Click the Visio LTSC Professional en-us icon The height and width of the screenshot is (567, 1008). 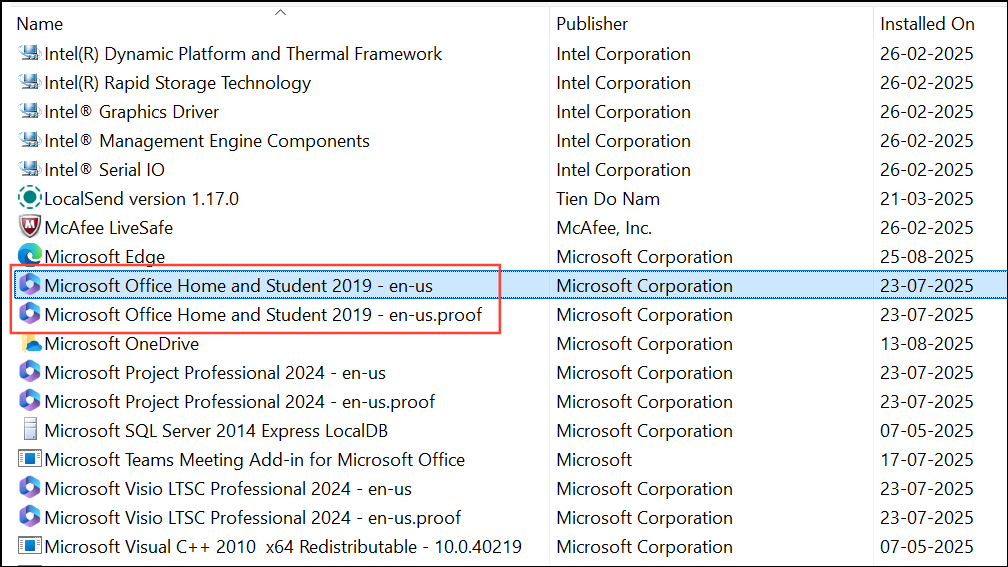pos(30,489)
